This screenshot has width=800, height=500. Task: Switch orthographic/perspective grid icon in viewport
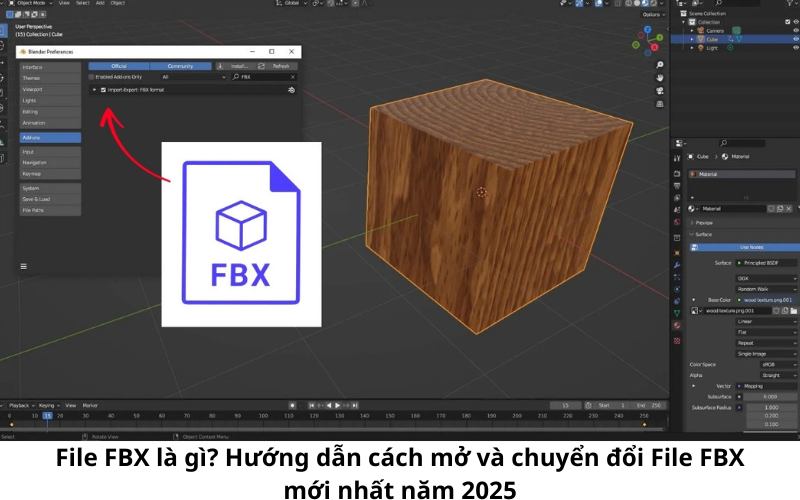coord(660,104)
